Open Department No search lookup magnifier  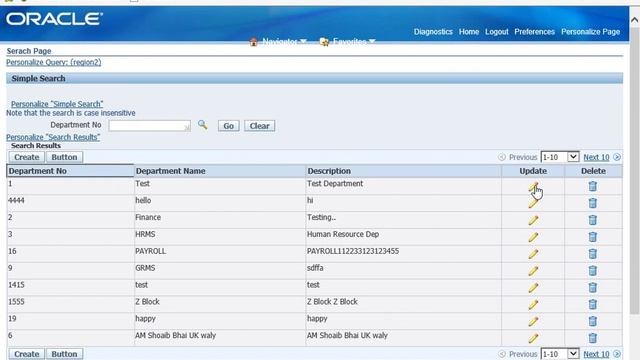[202, 125]
